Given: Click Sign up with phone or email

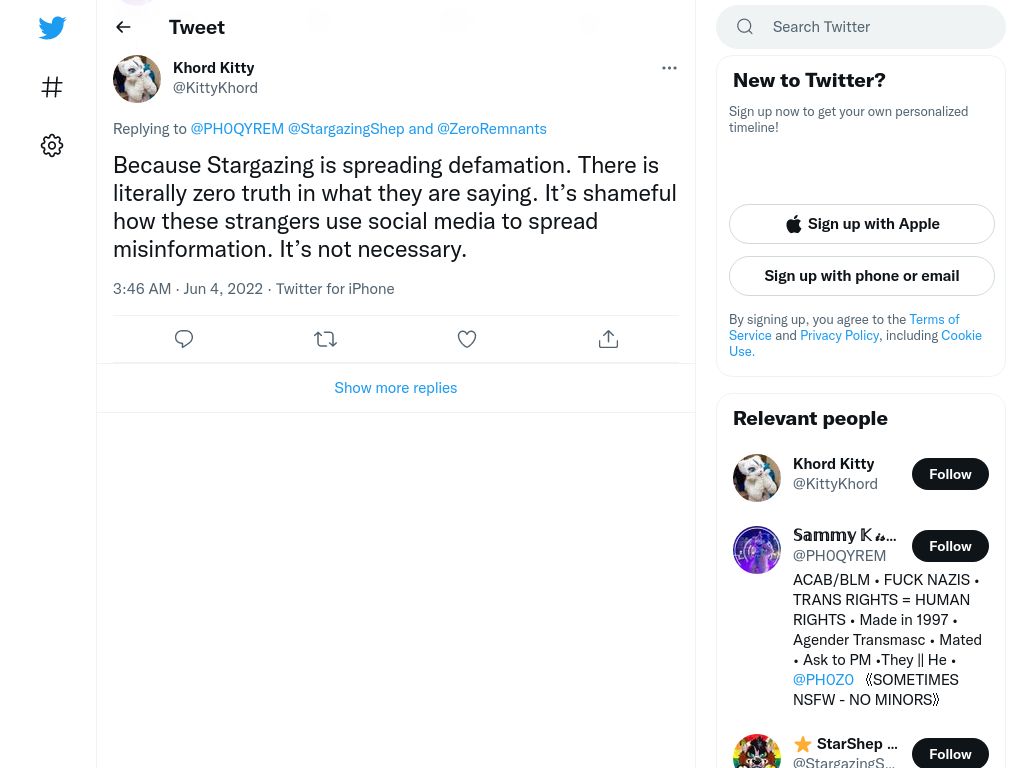Looking at the screenshot, I should click(861, 276).
